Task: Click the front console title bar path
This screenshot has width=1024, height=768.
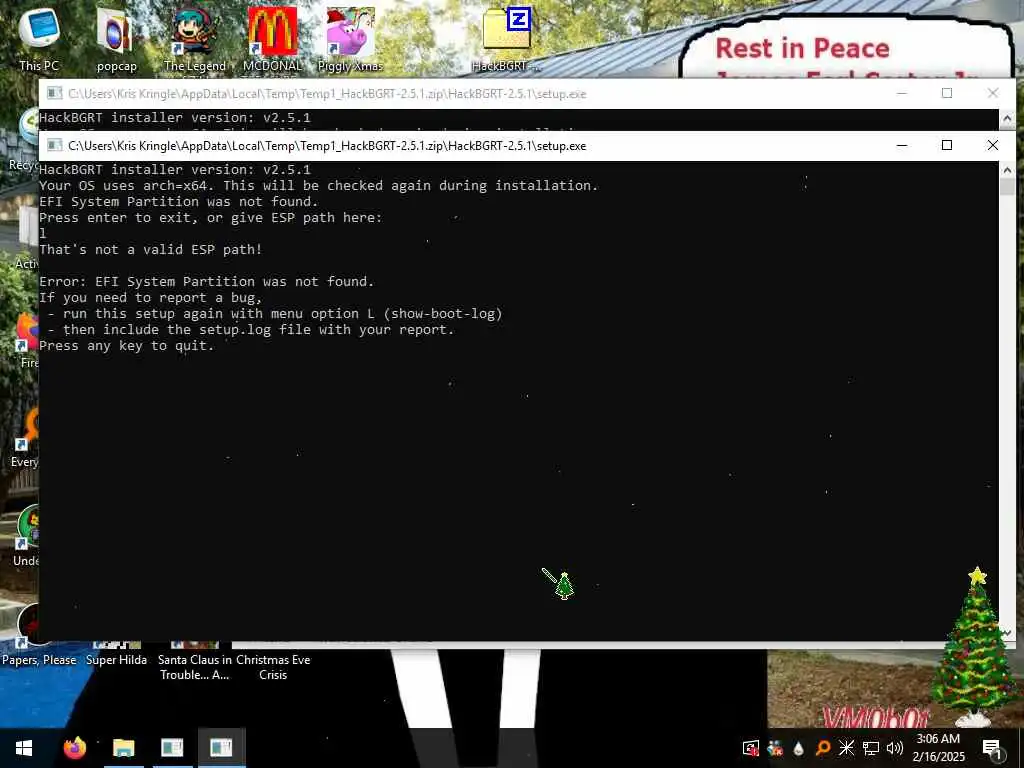Action: point(327,146)
